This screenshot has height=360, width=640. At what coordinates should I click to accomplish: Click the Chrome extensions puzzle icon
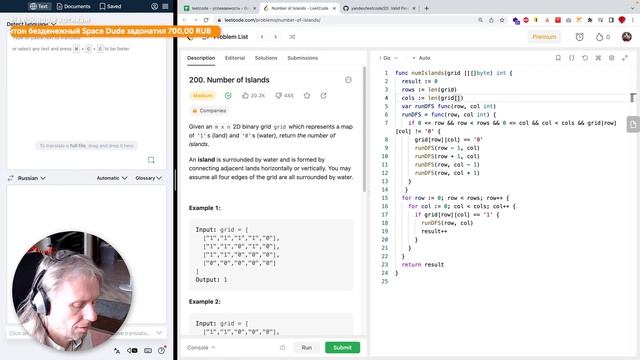(590, 20)
